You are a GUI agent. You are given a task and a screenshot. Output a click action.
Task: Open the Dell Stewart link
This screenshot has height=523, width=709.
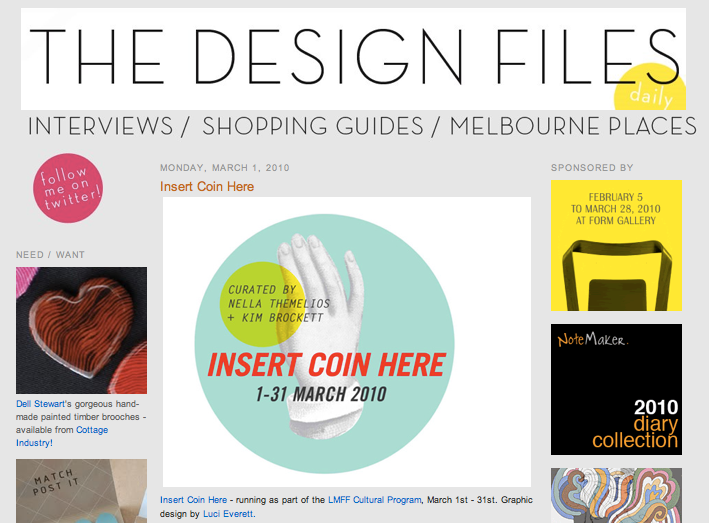(41, 404)
